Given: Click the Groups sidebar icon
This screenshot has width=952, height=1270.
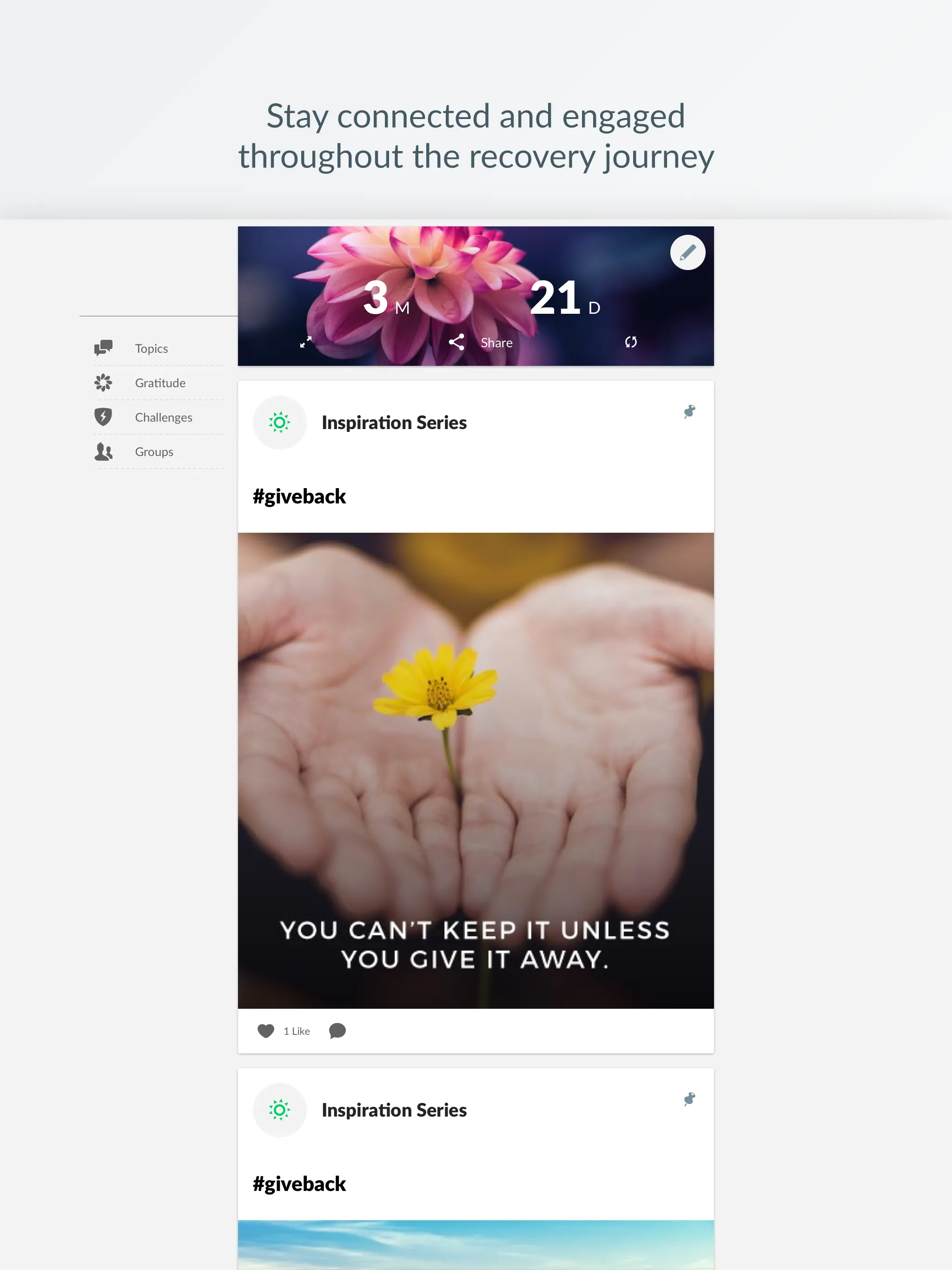Looking at the screenshot, I should (103, 451).
